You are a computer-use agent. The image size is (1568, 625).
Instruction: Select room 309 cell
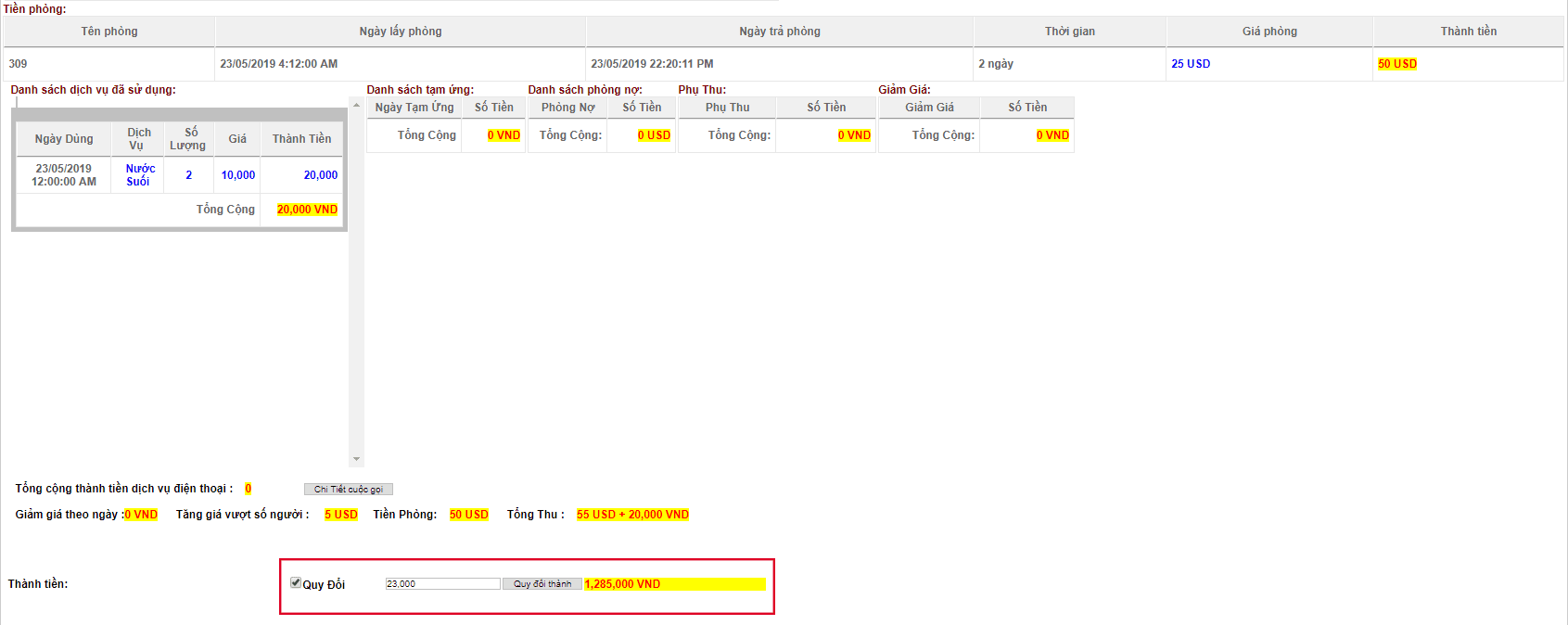(19, 64)
